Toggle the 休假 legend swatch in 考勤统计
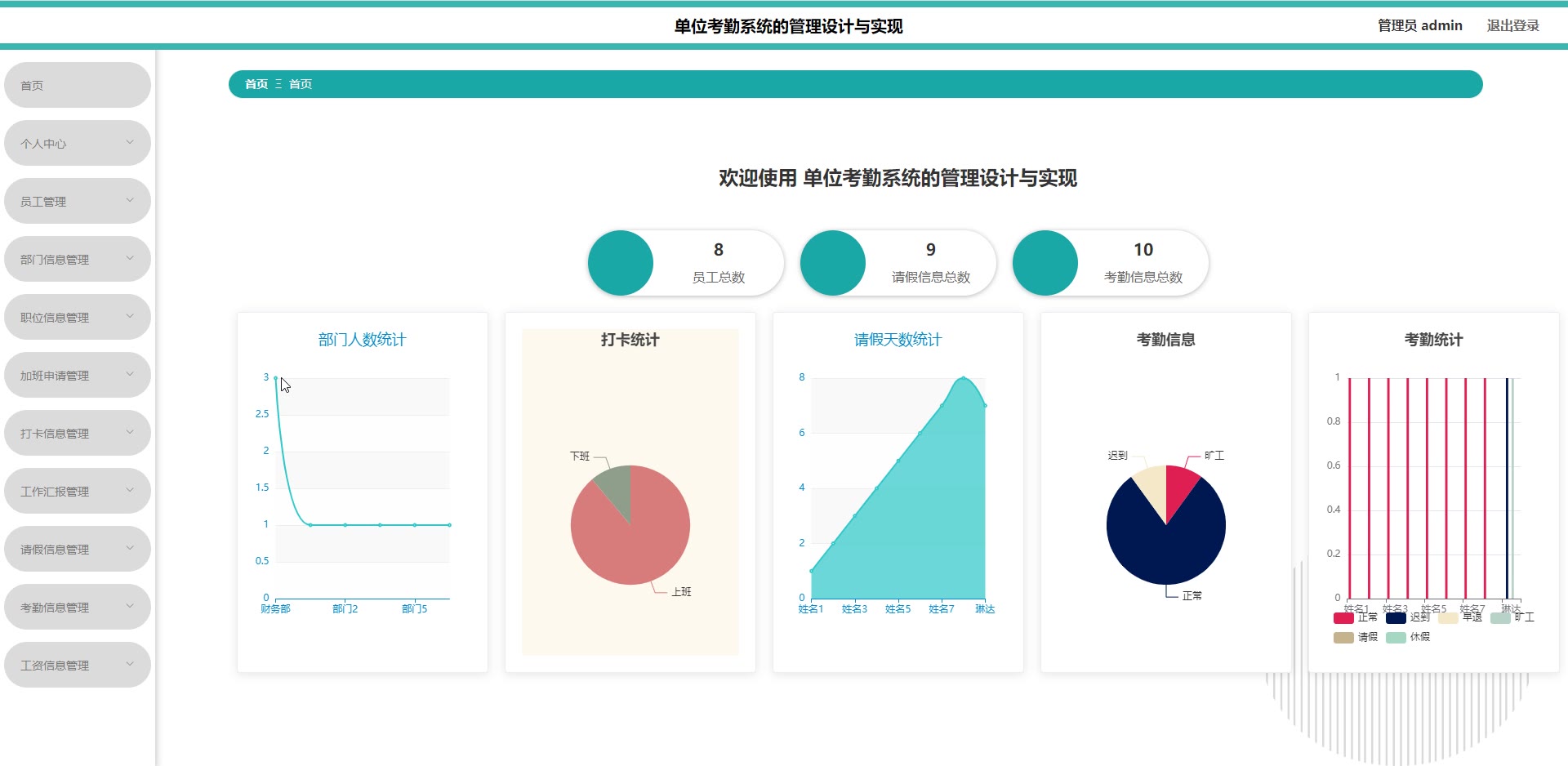 (x=1396, y=637)
